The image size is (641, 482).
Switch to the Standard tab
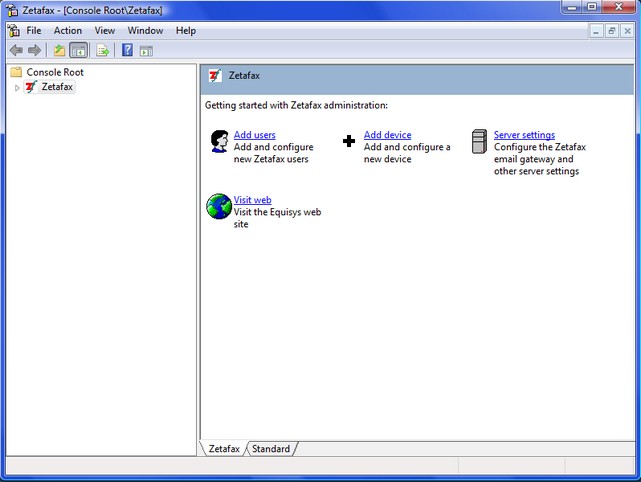[x=270, y=449]
